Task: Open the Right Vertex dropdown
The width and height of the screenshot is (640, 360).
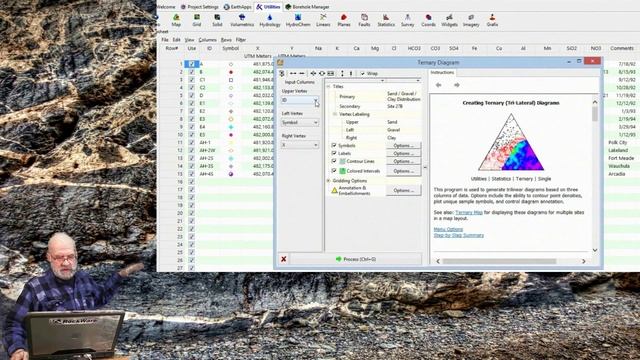Action: tap(300, 145)
